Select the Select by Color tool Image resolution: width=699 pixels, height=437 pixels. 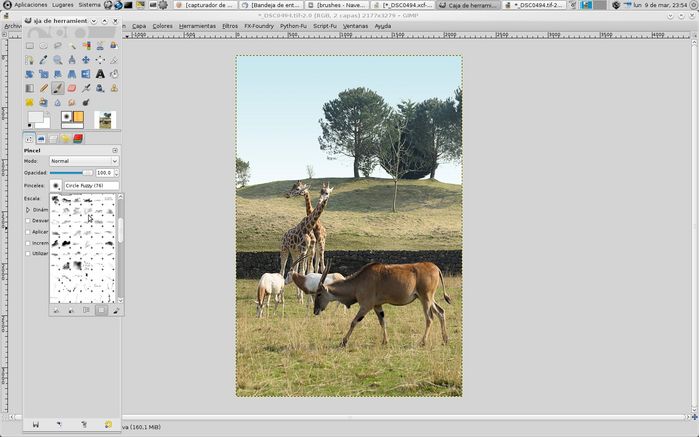pyautogui.click(x=86, y=45)
